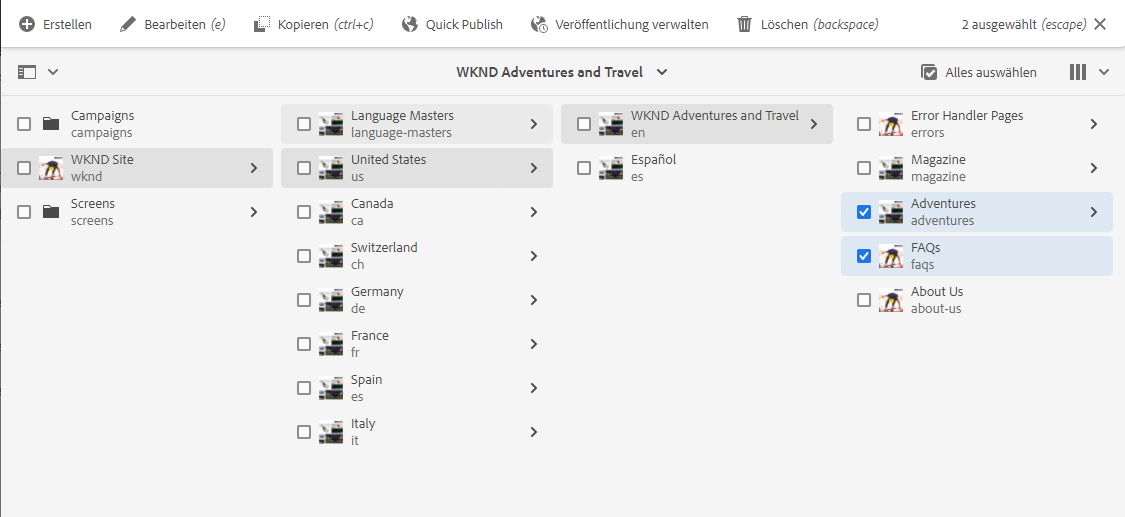Open the view mode dropdown arrow

pos(1104,72)
